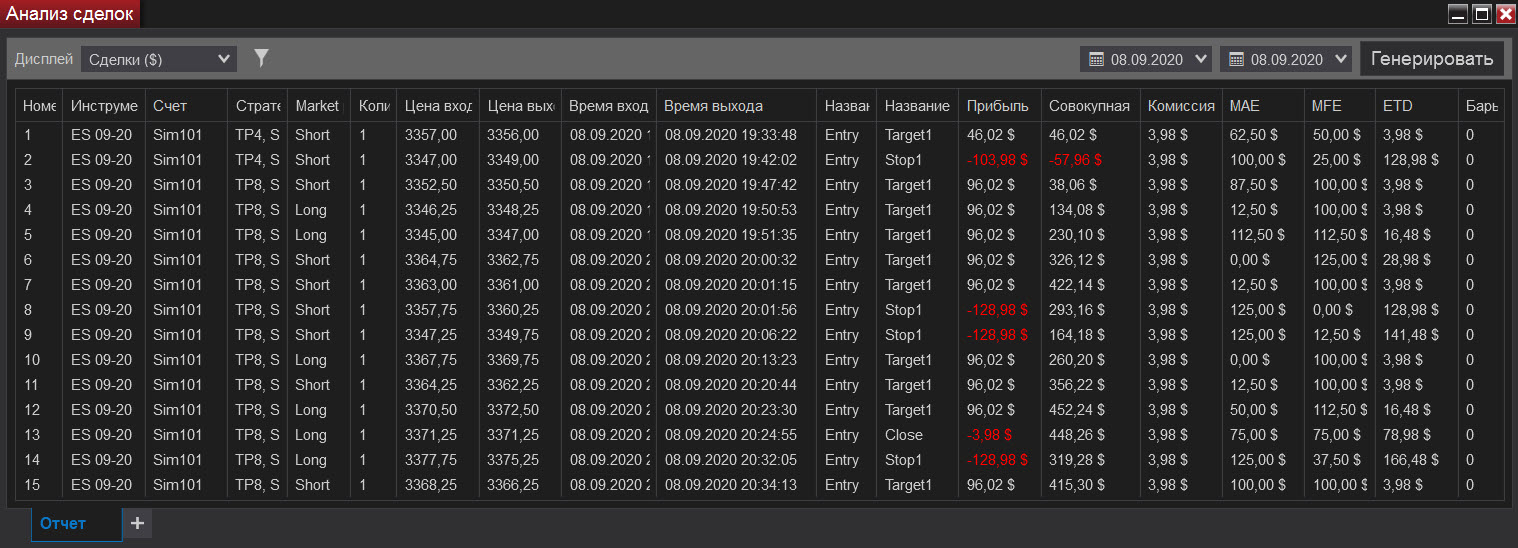
Task: Maximize the Анализ сделок window
Action: 1483,14
